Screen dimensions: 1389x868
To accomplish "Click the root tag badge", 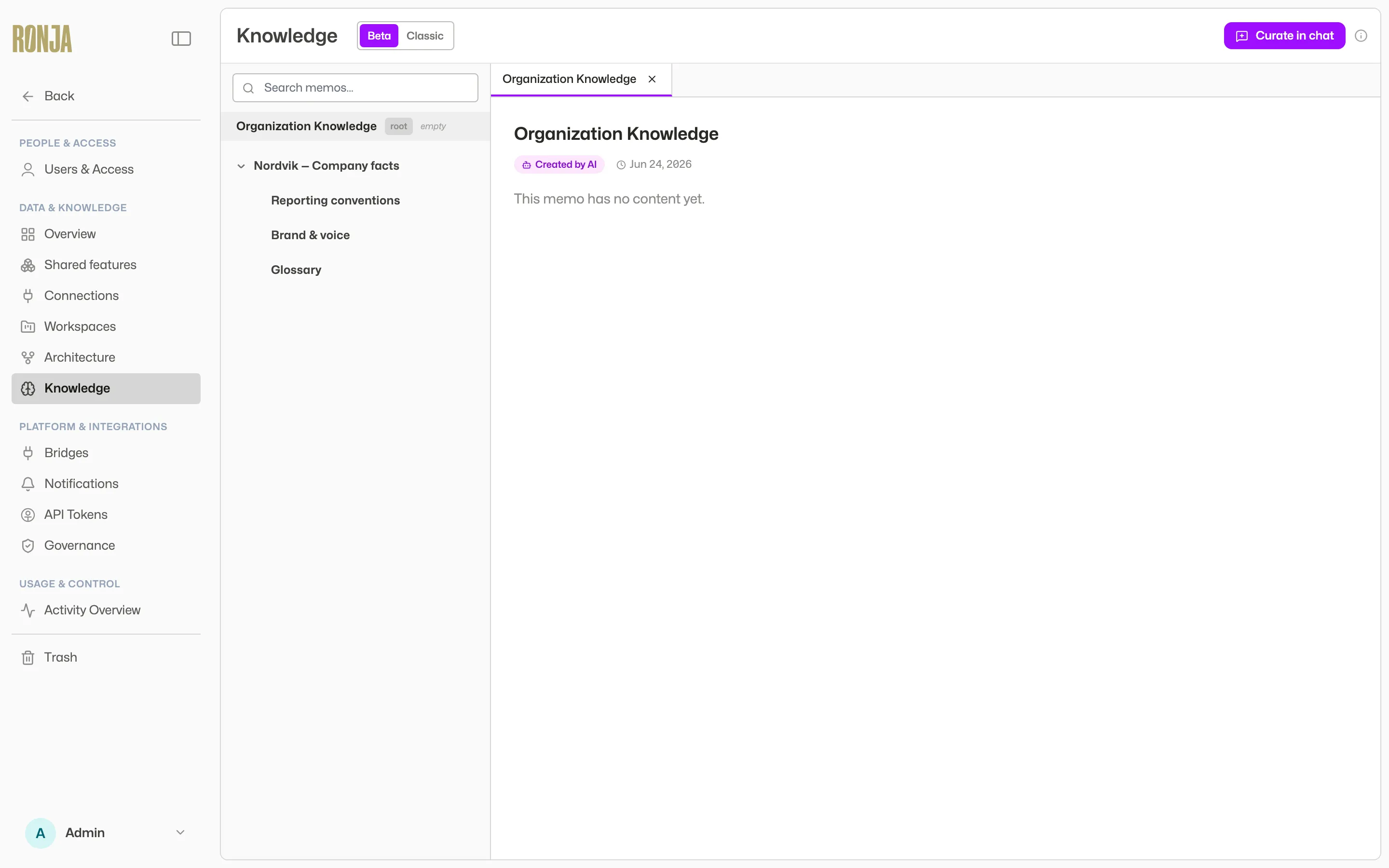I will click(x=398, y=126).
